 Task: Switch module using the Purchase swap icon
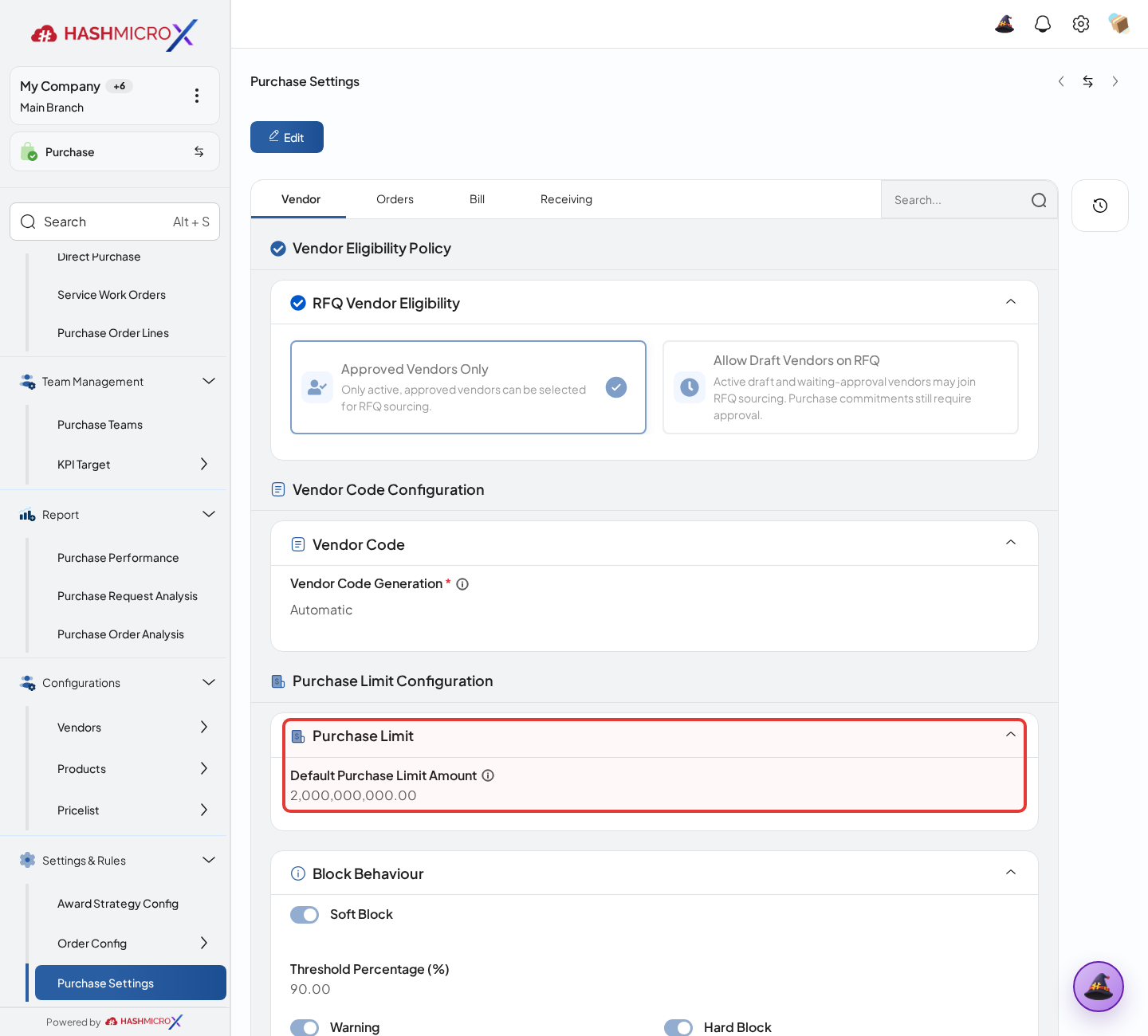coord(199,151)
